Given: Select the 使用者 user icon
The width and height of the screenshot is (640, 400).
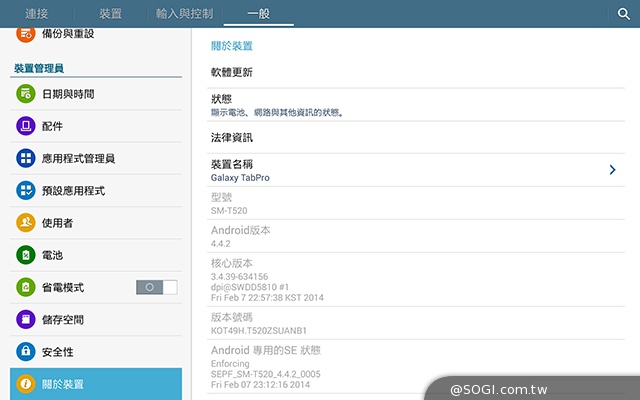Looking at the screenshot, I should [x=26, y=222].
